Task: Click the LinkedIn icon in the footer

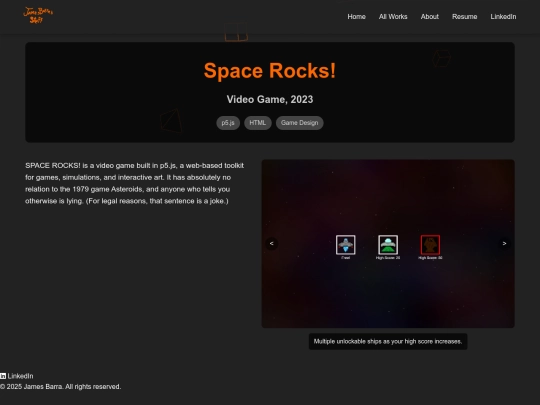Action: pyautogui.click(x=3, y=376)
